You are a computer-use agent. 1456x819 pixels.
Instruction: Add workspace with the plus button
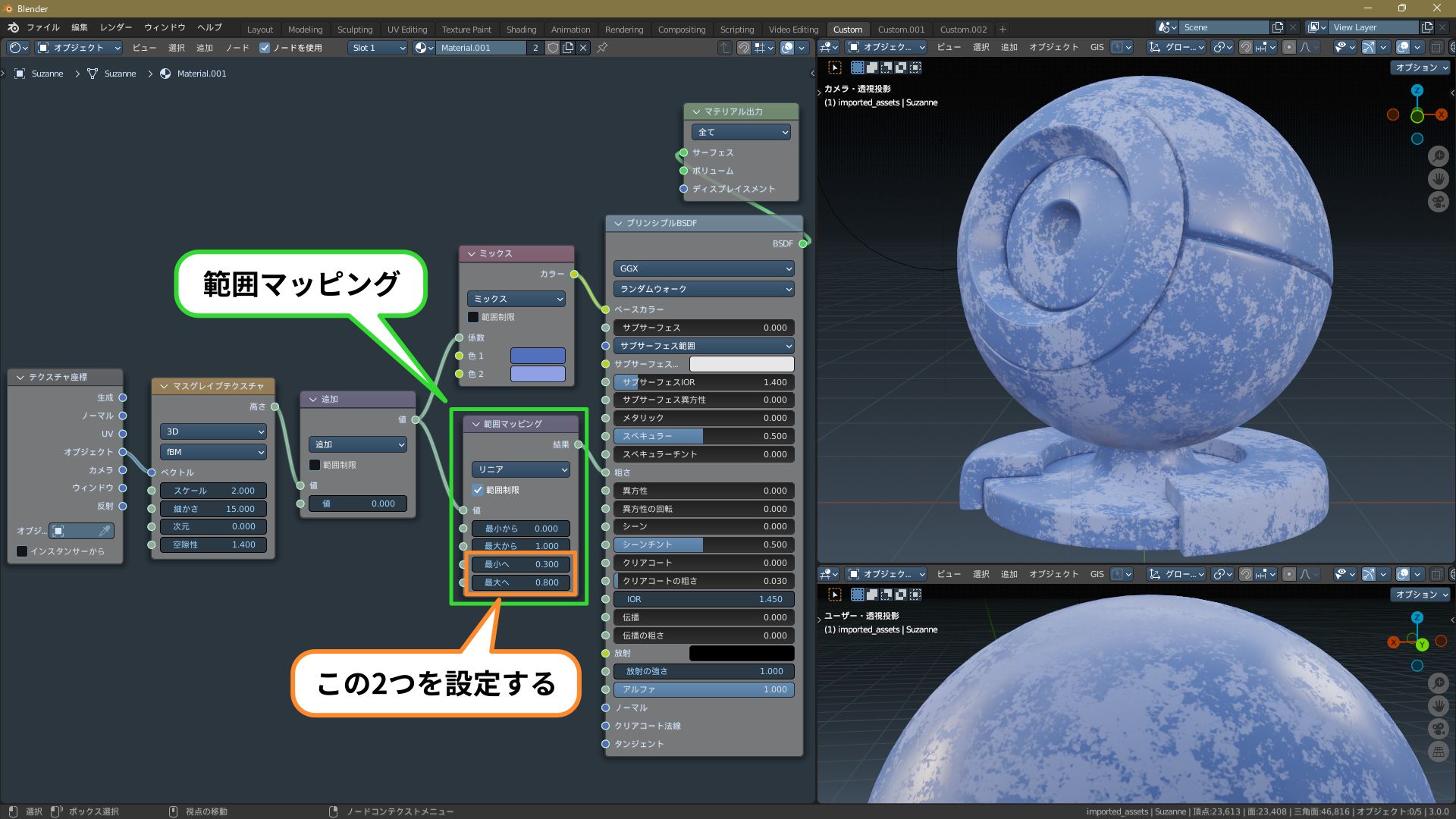[1003, 29]
